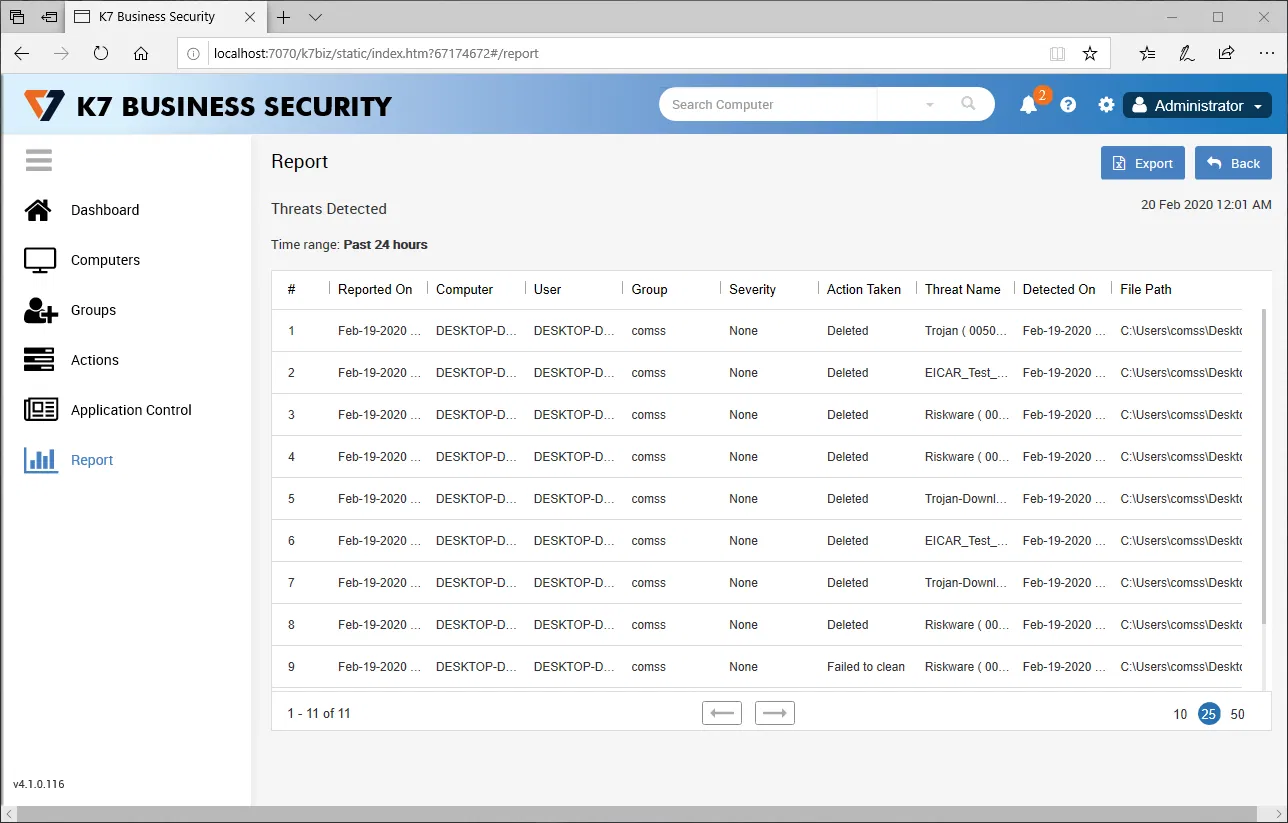This screenshot has height=823, width=1288.
Task: Go to the previous results page arrow
Action: click(722, 713)
